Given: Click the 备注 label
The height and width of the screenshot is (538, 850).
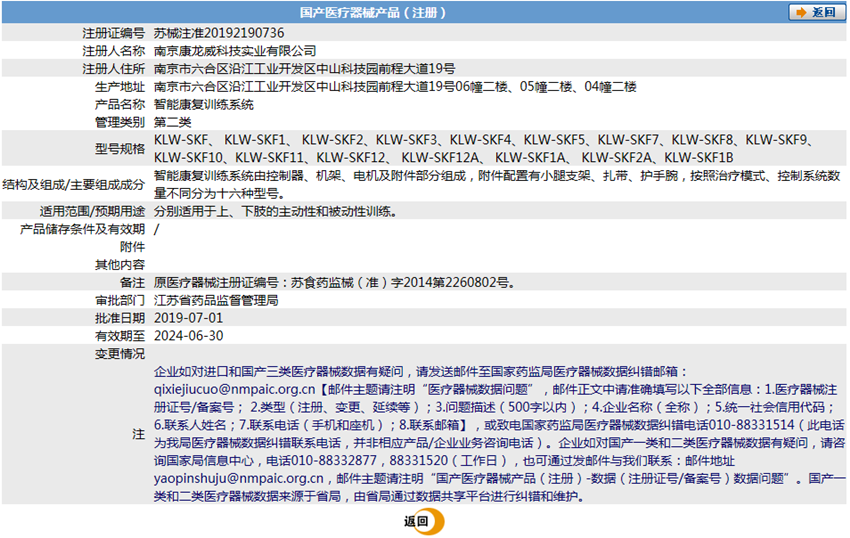Looking at the screenshot, I should click(x=132, y=283).
